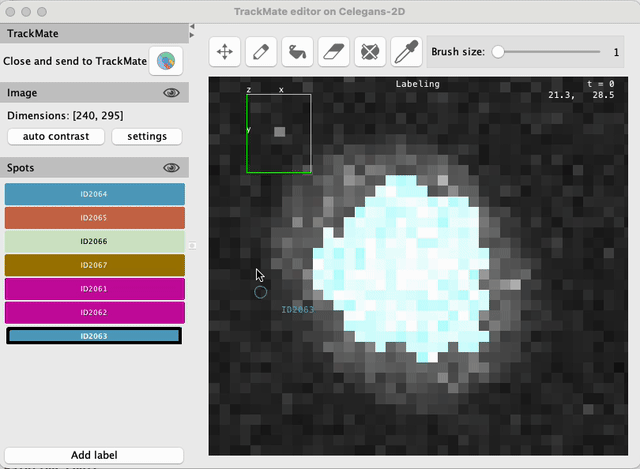The width and height of the screenshot is (640, 469).
Task: Click the Brush size slider handle
Action: 498,52
